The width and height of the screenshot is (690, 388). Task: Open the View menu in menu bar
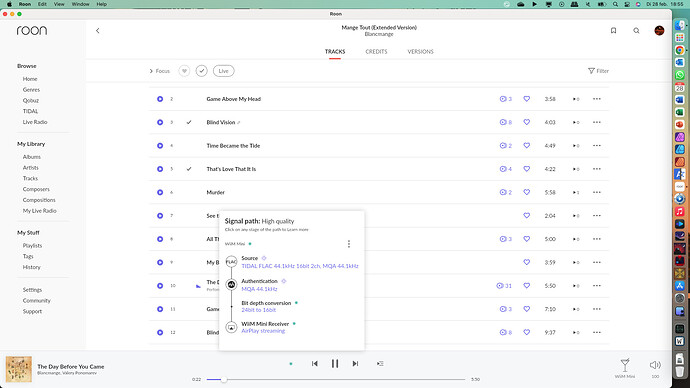59,4
